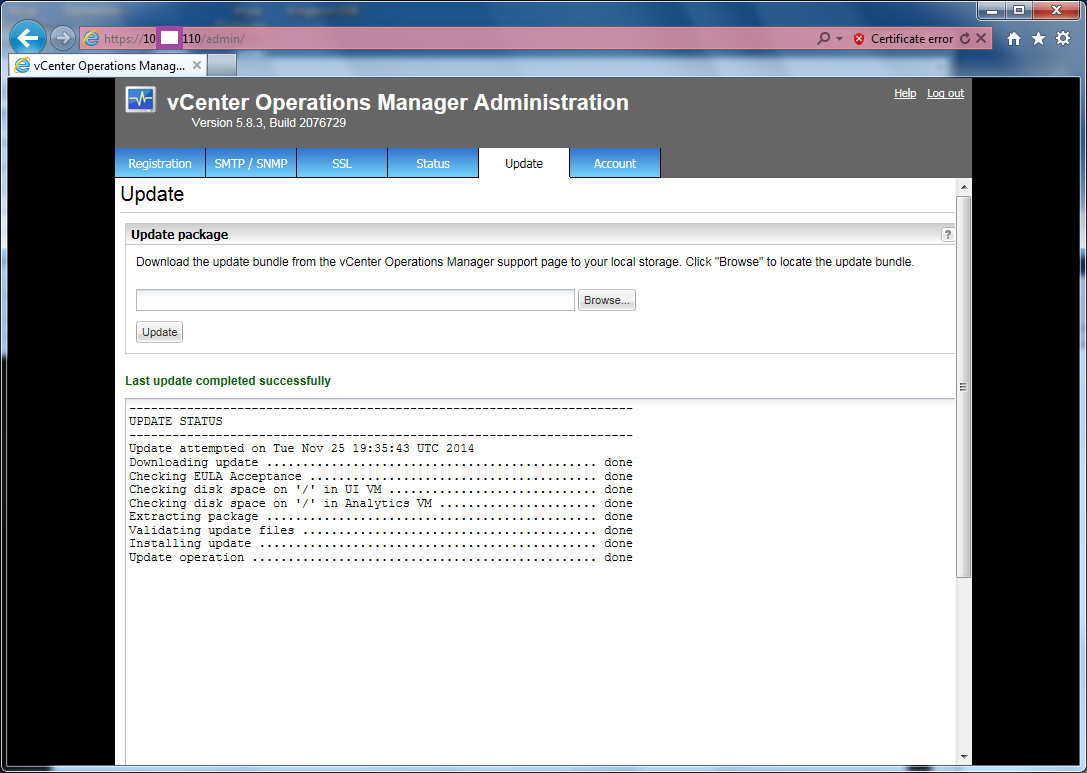Open the SMTP / SNMP tab
This screenshot has width=1087, height=773.
pyautogui.click(x=251, y=164)
